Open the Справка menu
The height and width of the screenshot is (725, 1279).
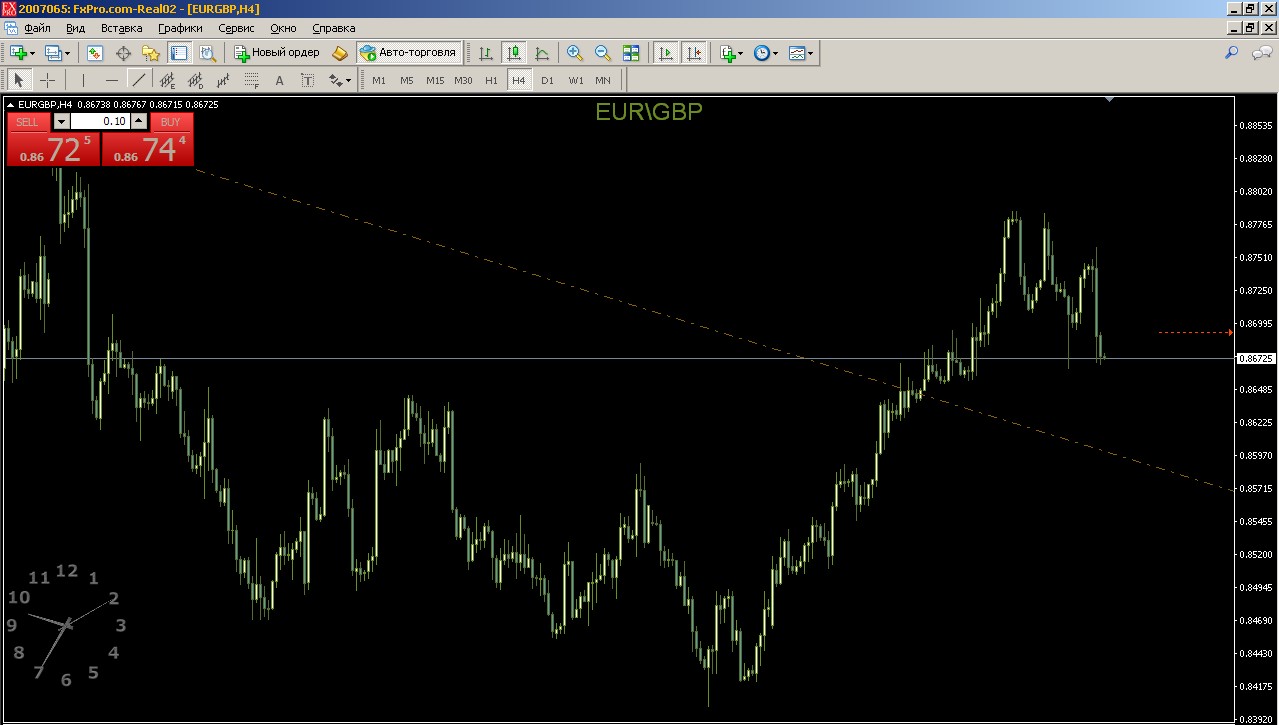click(x=333, y=28)
